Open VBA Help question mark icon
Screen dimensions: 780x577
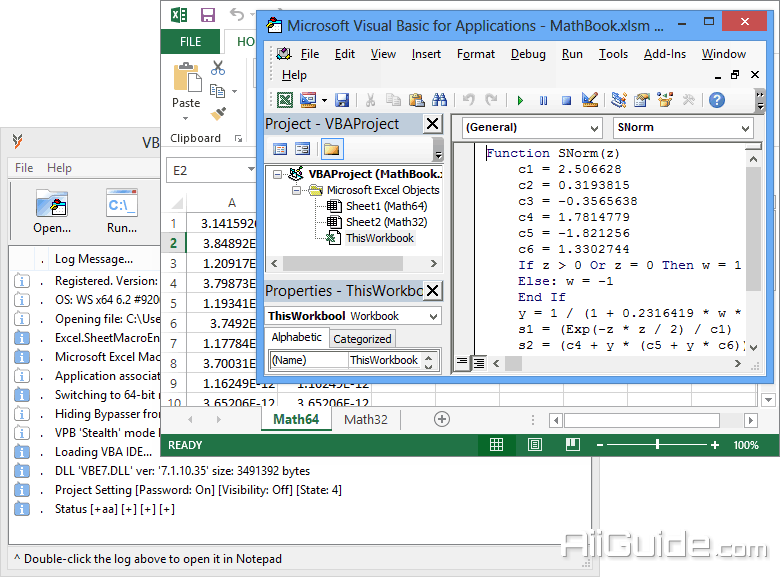pyautogui.click(x=717, y=100)
